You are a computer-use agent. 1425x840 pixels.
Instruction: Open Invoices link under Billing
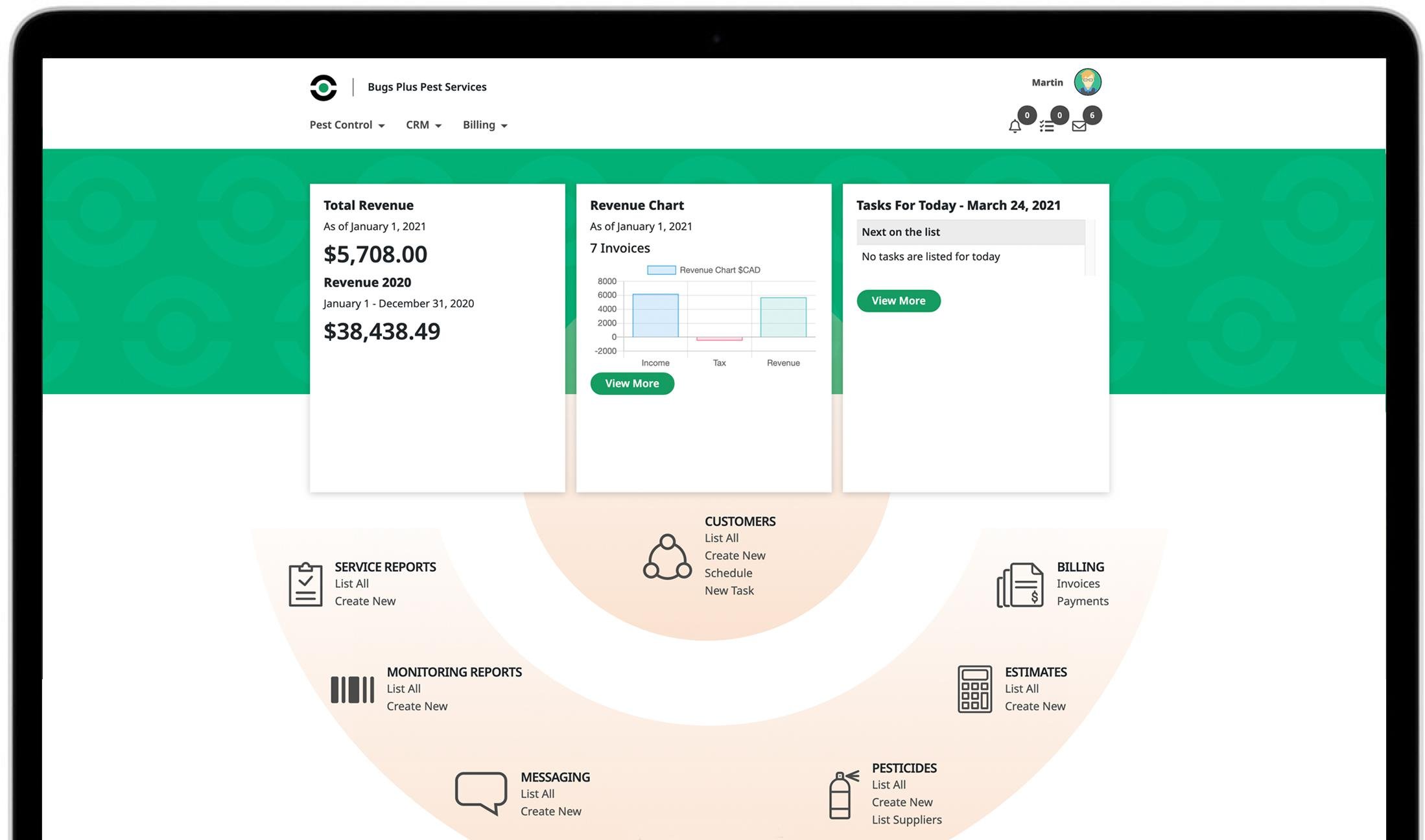[x=1078, y=584]
